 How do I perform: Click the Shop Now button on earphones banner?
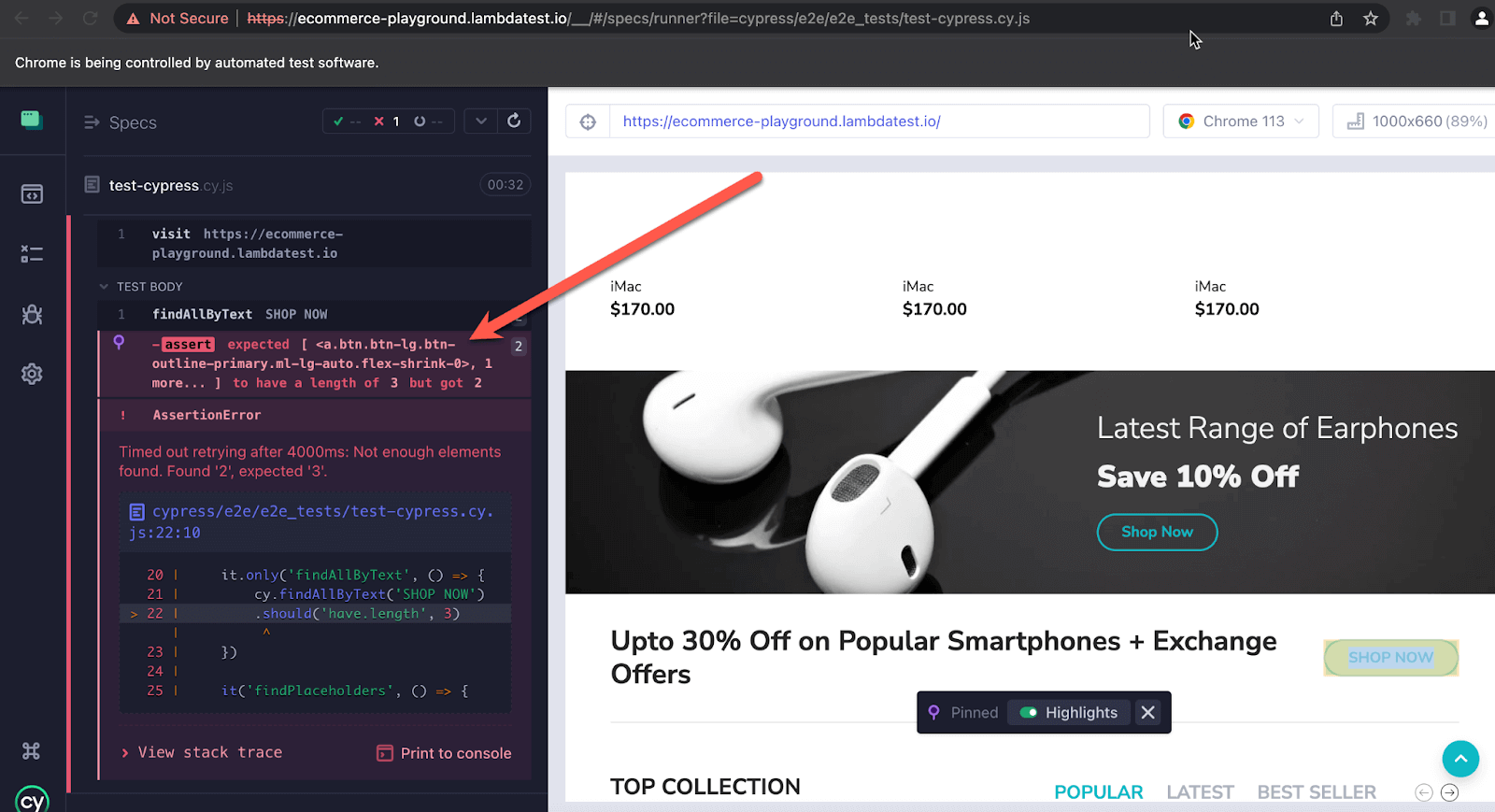click(1157, 532)
